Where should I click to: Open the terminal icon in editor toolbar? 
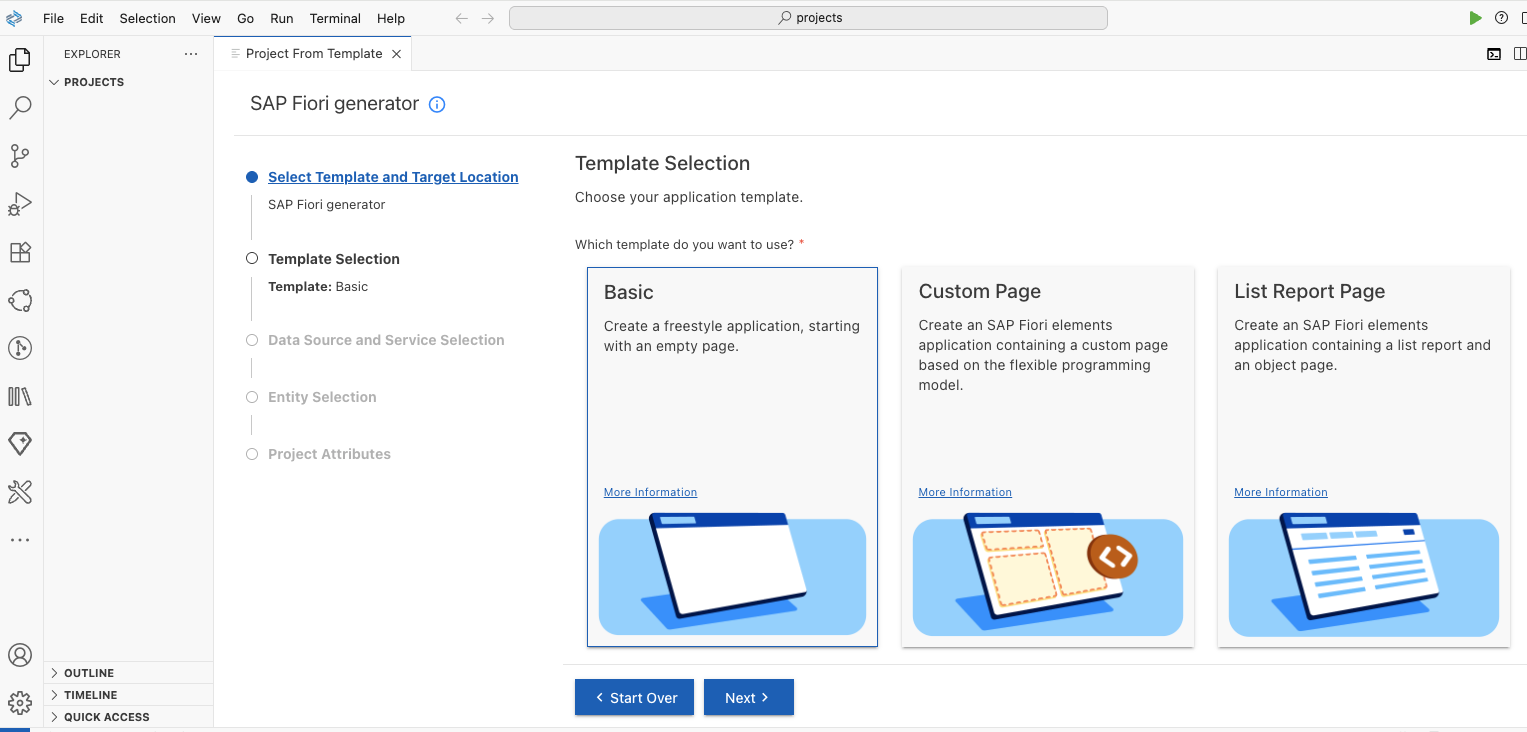(1494, 54)
